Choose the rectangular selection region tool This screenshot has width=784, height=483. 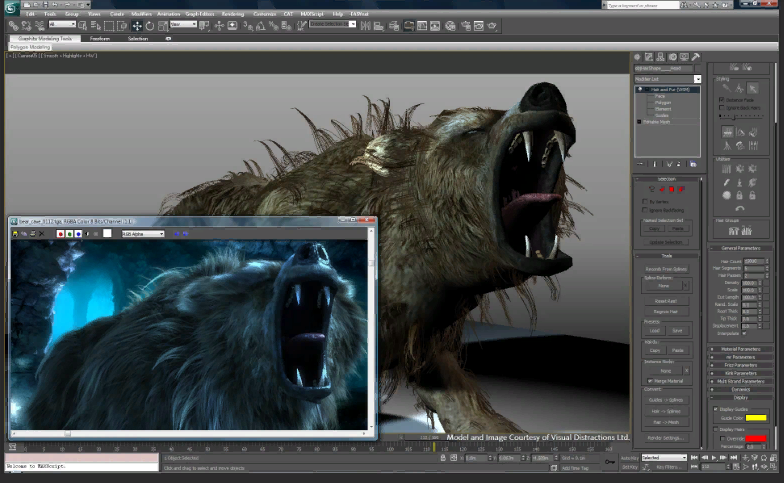point(108,26)
